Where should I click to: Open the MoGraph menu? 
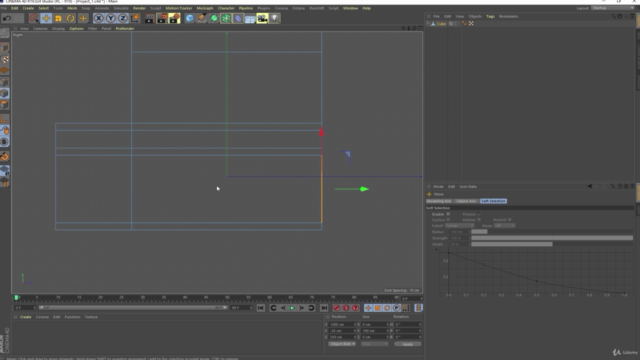click(204, 8)
